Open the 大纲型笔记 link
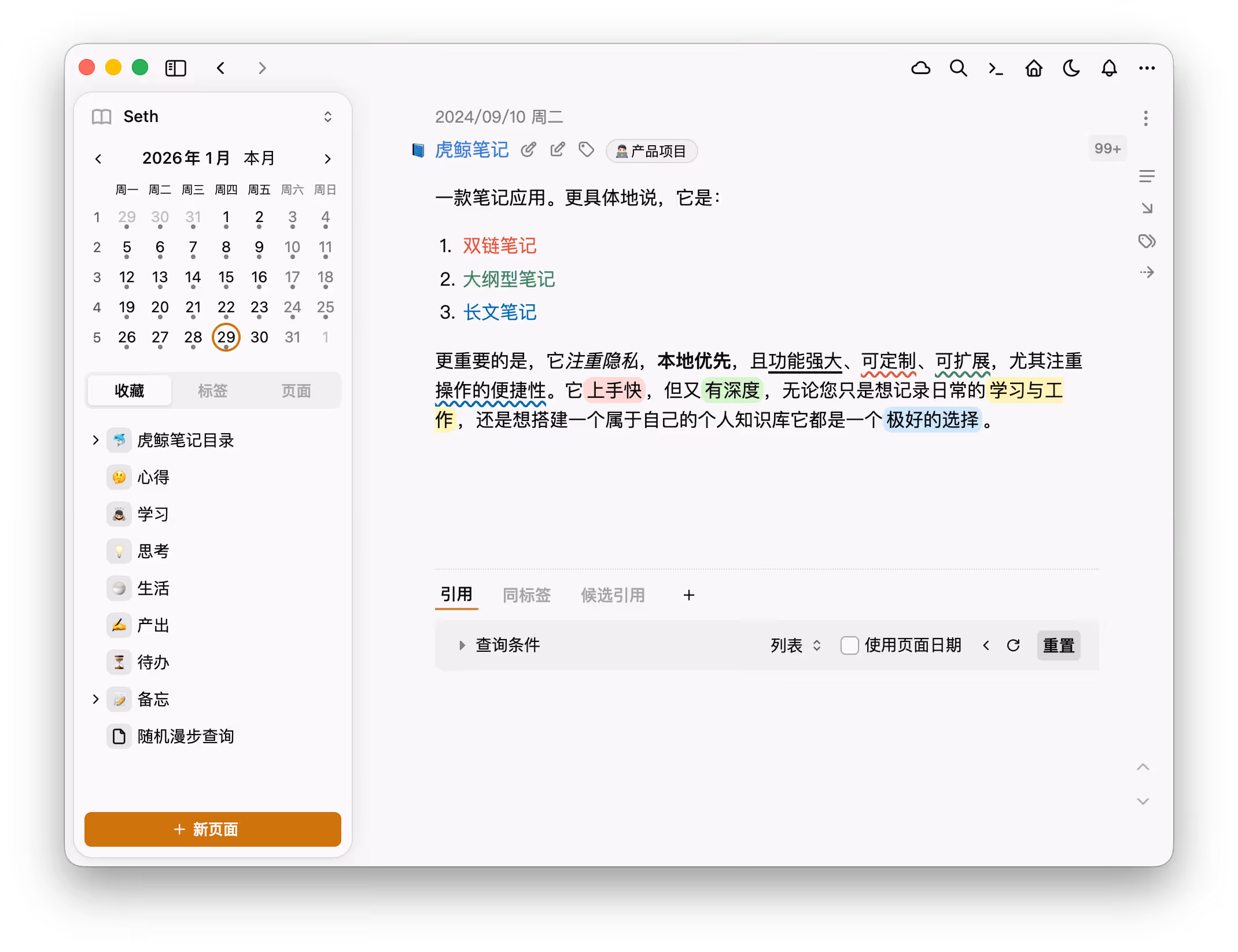 coord(509,279)
